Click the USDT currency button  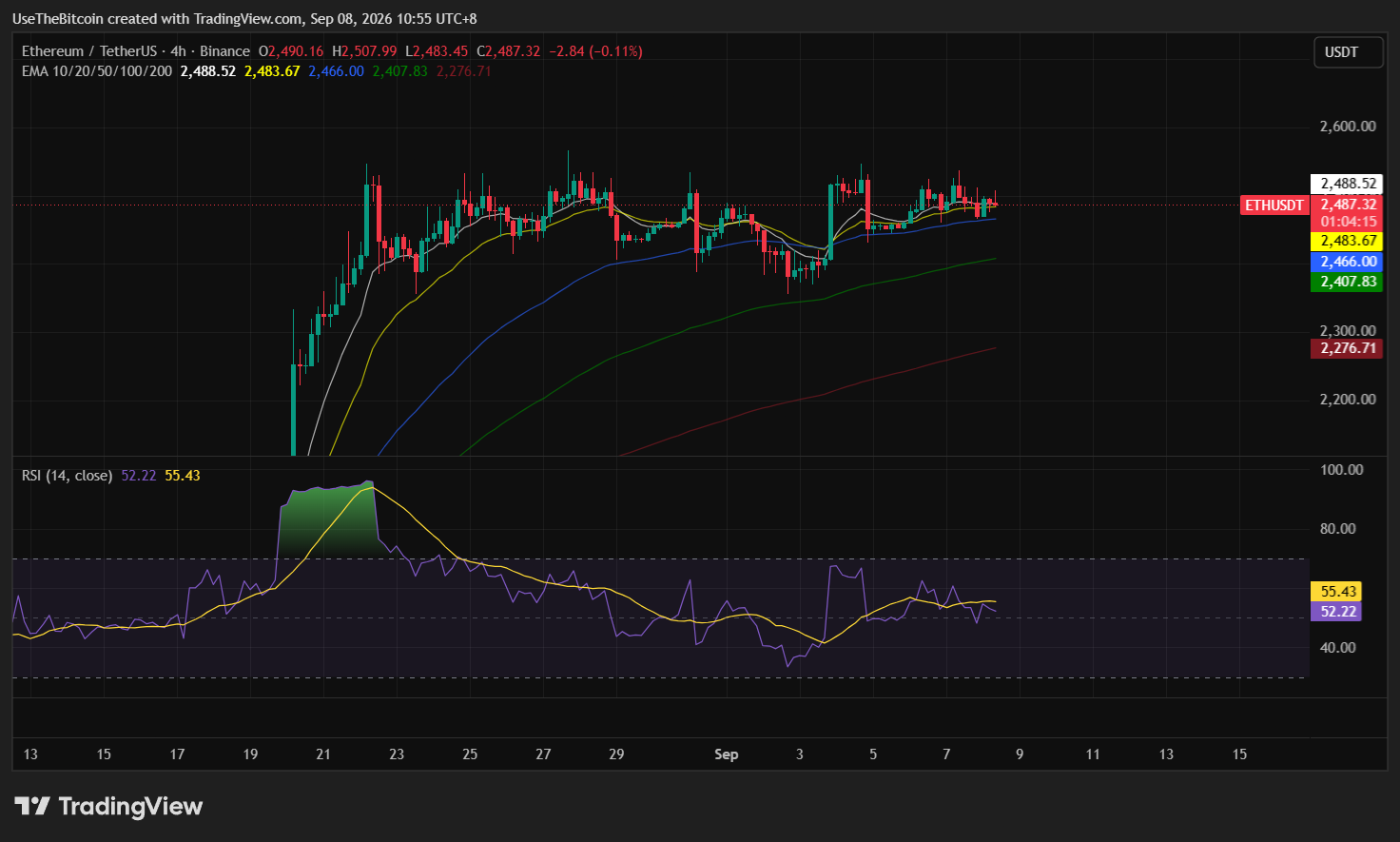[x=1348, y=52]
